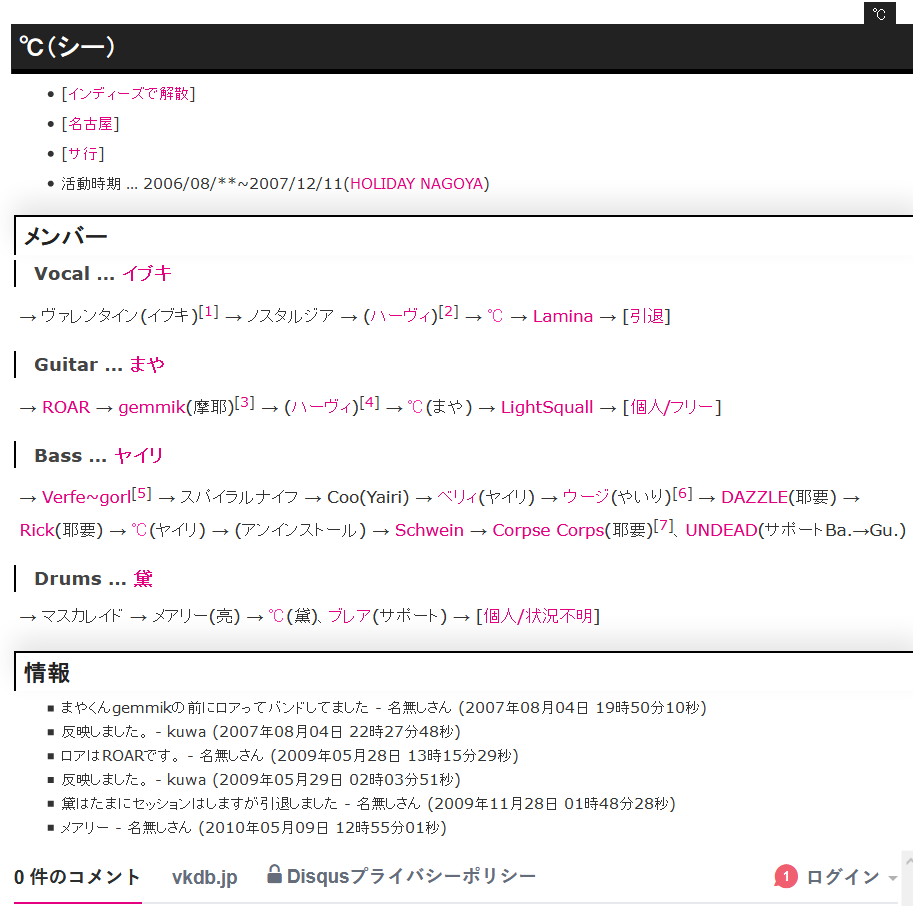Select the ℃ tab at top right
Viewport: 913px width, 906px height.
[879, 13]
